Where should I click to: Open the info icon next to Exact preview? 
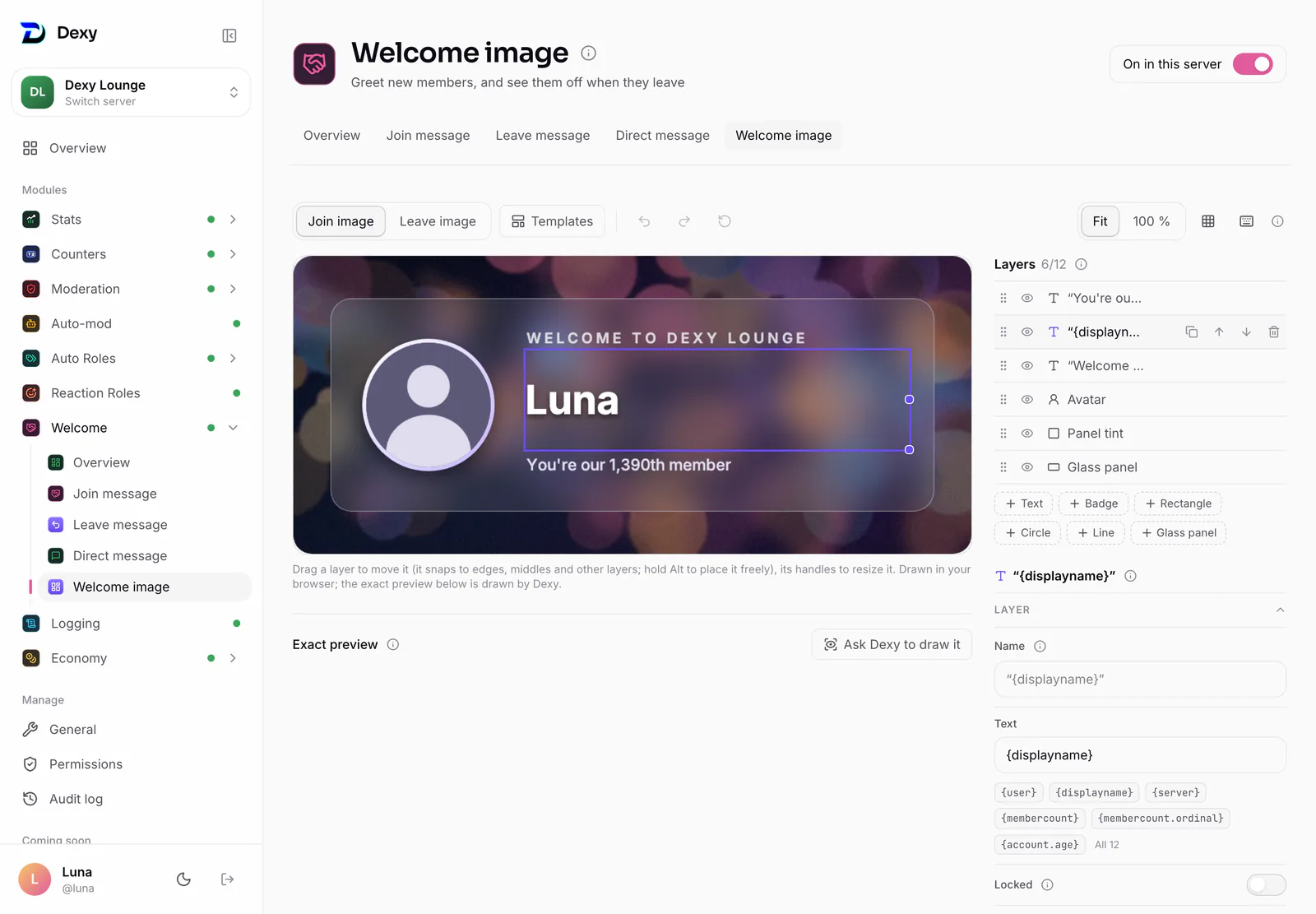point(393,644)
